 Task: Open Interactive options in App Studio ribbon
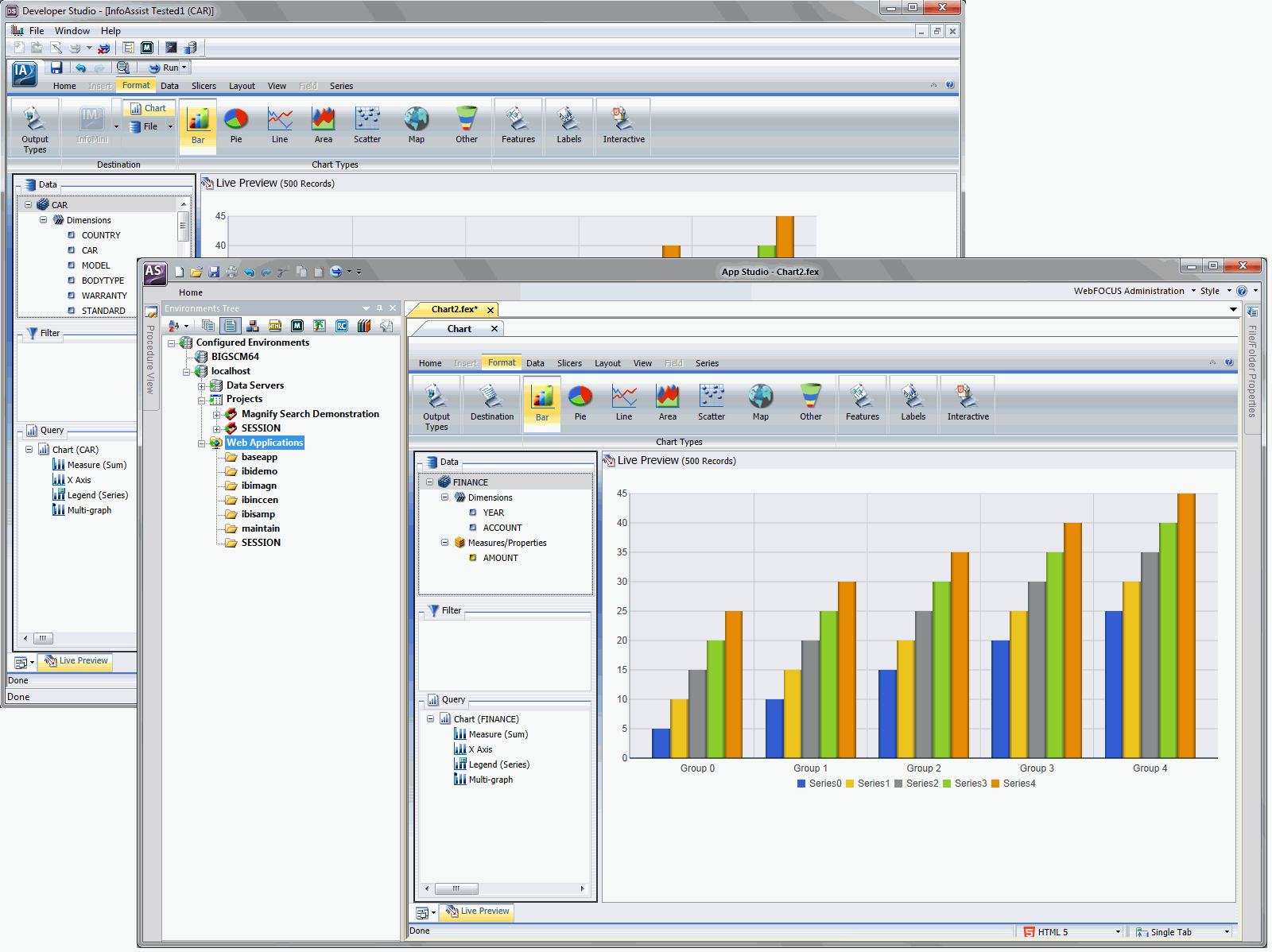click(968, 404)
